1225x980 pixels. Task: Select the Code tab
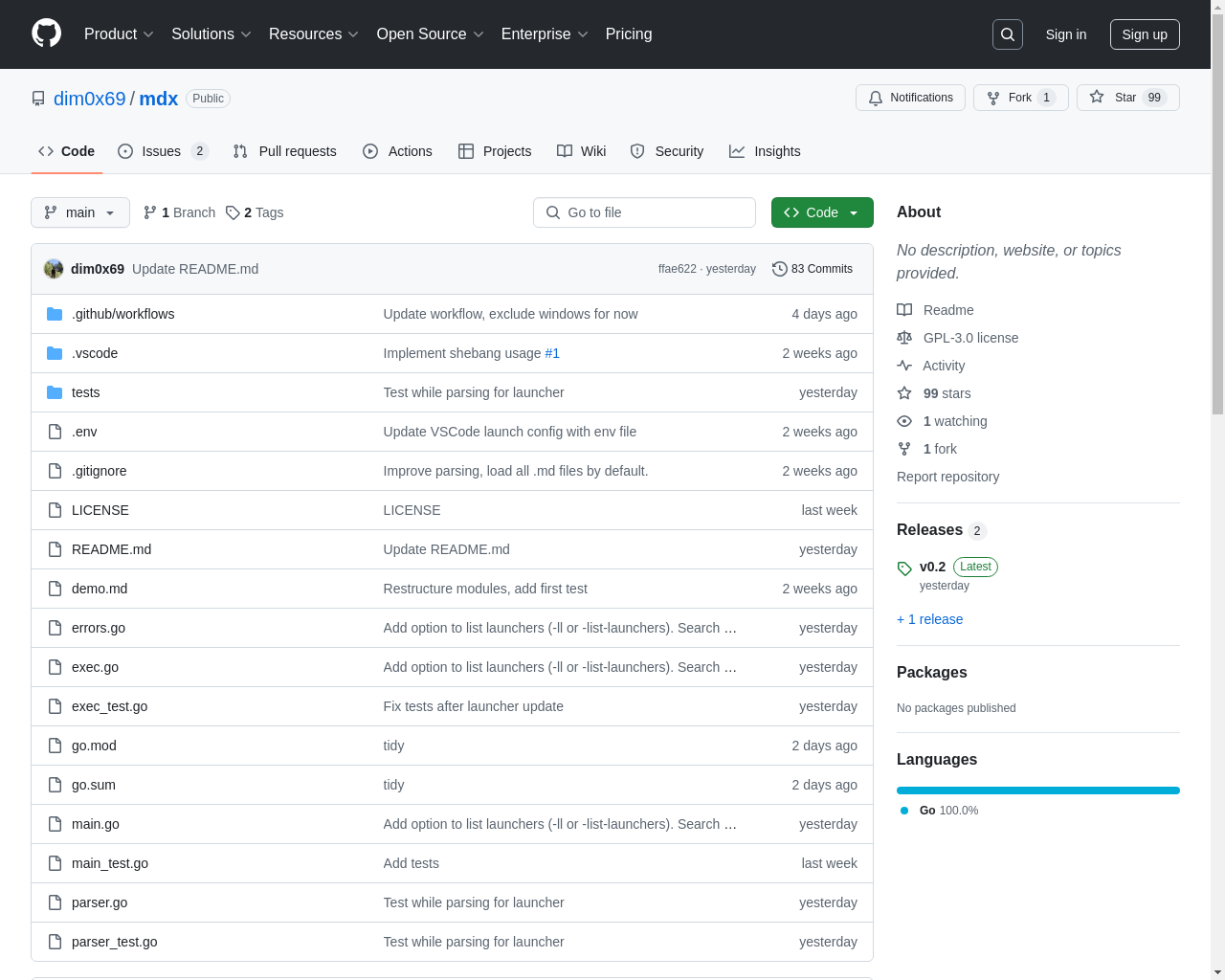pyautogui.click(x=67, y=151)
